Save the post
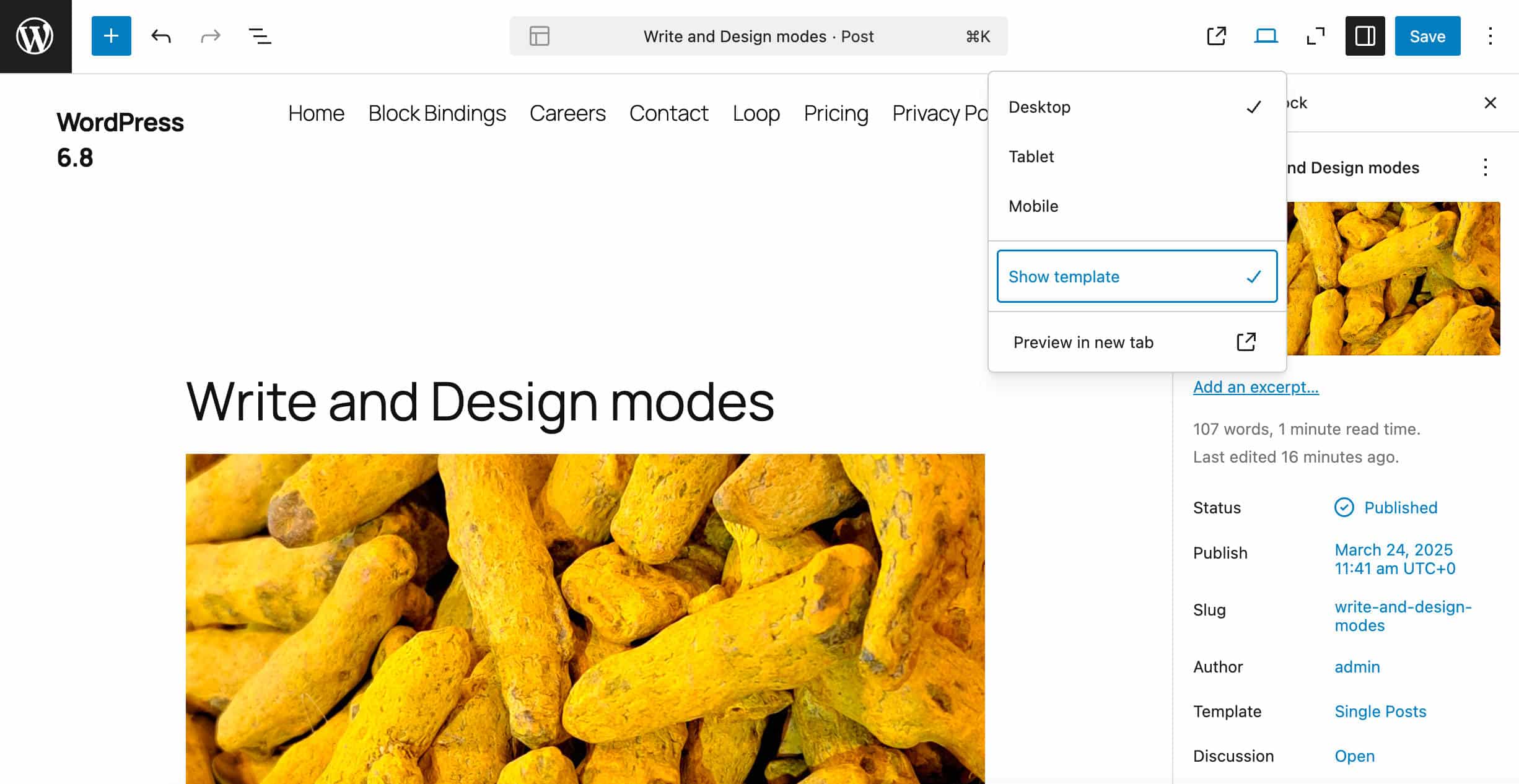 click(1427, 36)
